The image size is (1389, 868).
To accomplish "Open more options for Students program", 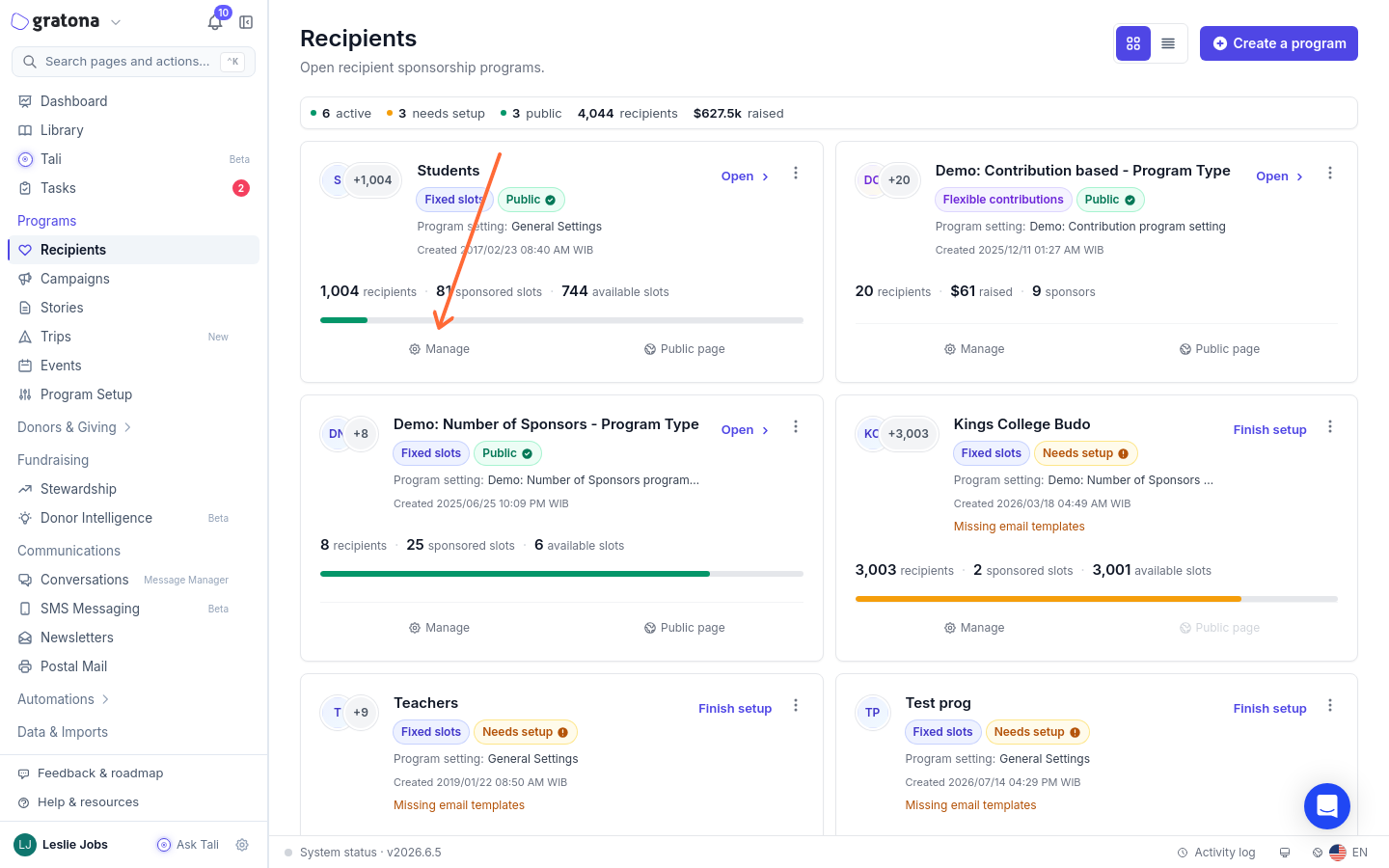I will (x=796, y=173).
